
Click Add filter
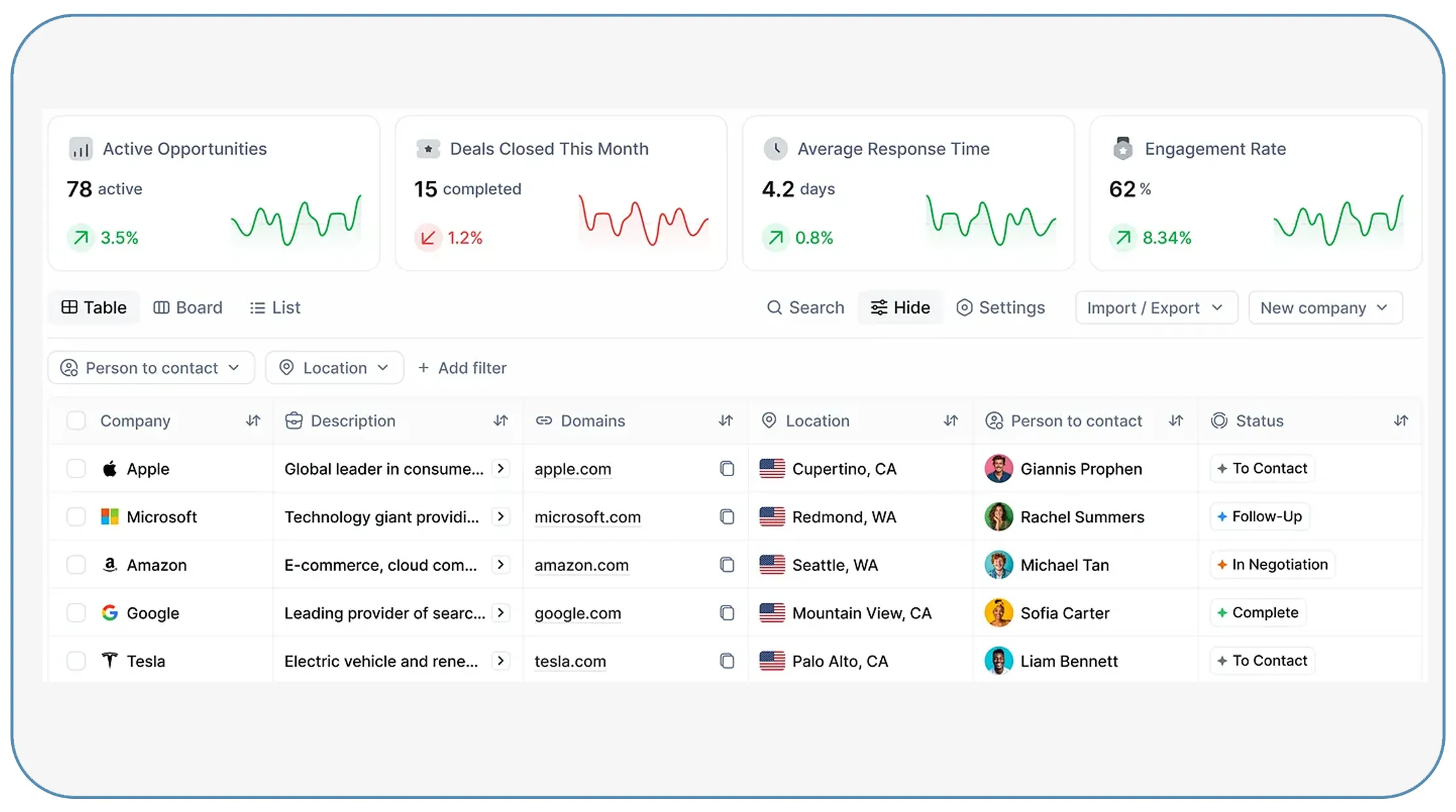click(462, 368)
